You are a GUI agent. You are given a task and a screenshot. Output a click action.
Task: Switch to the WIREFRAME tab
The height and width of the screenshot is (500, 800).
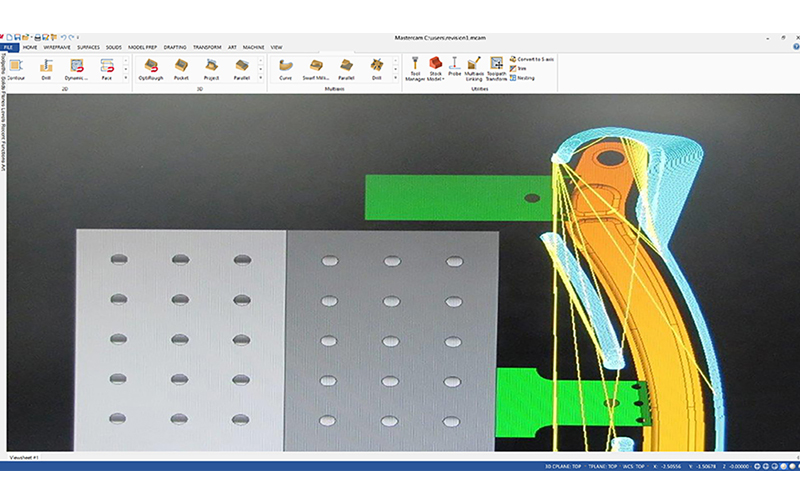[57, 47]
